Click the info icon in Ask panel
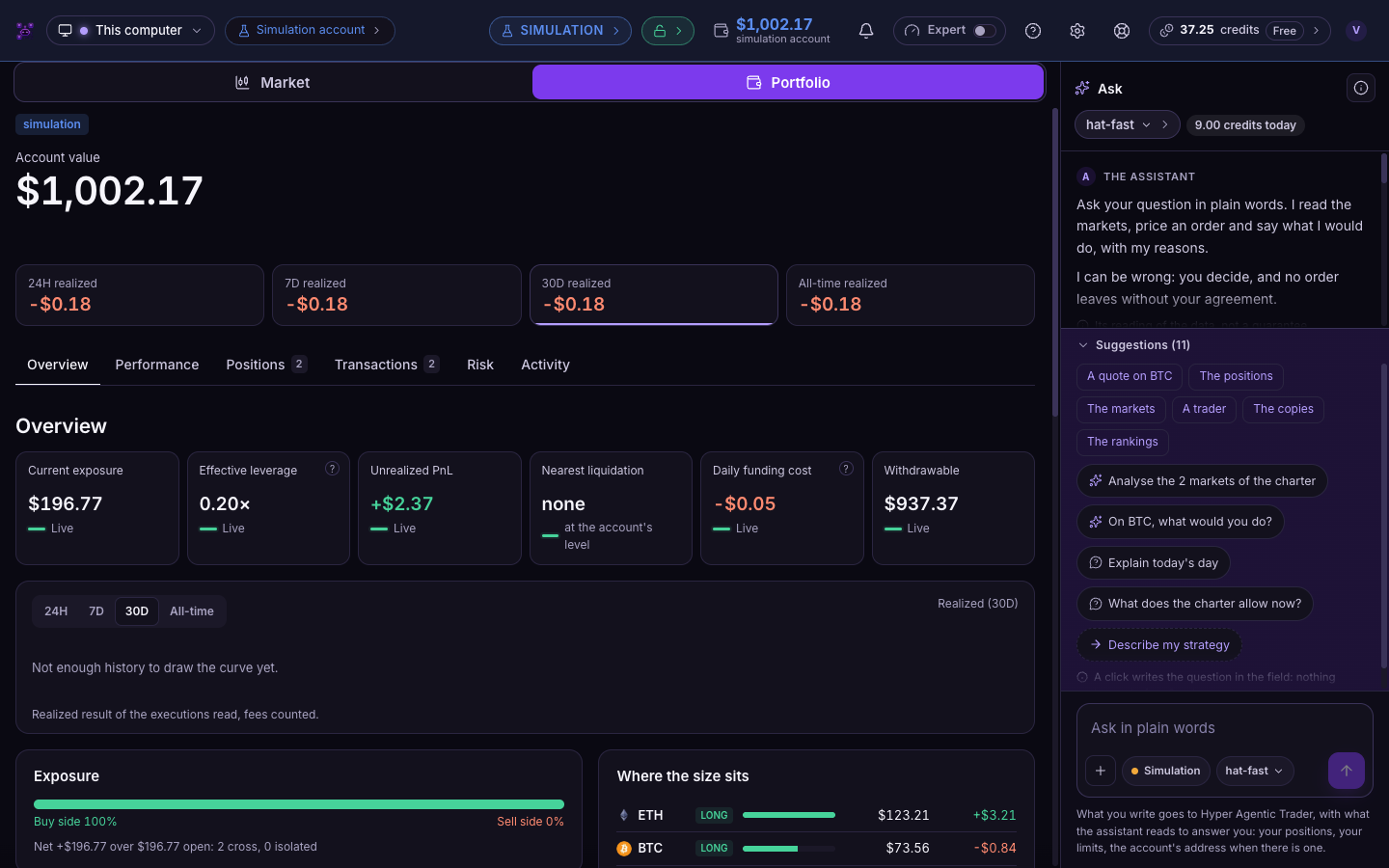The image size is (1389, 868). [1361, 88]
